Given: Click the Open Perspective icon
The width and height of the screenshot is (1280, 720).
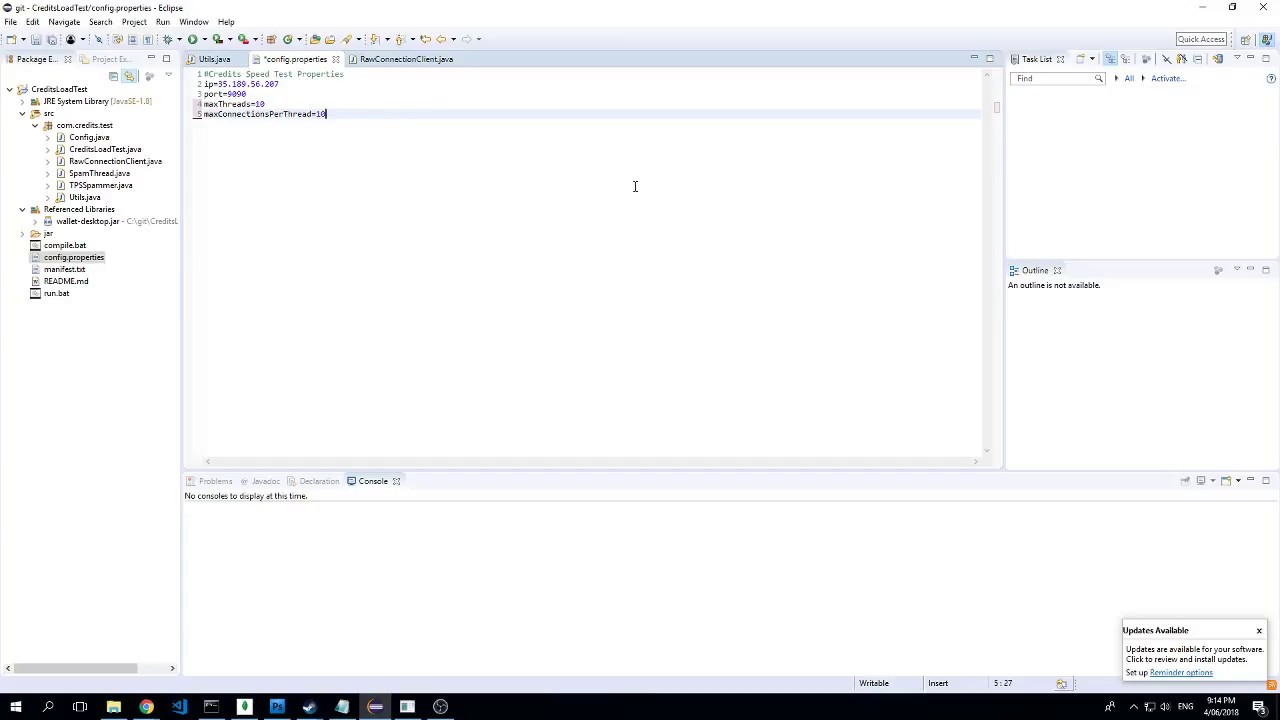Looking at the screenshot, I should tap(1245, 39).
